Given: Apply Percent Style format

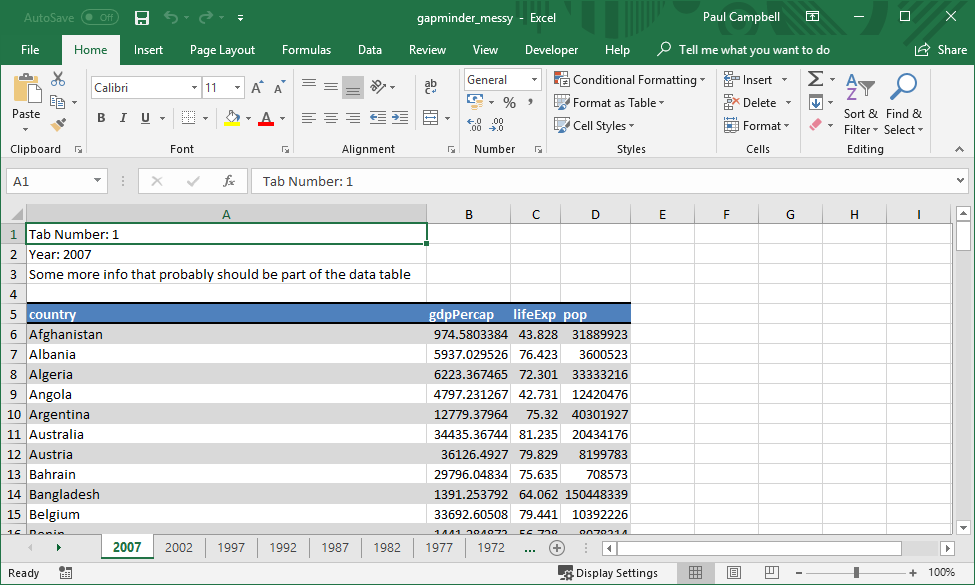Looking at the screenshot, I should pos(510,103).
